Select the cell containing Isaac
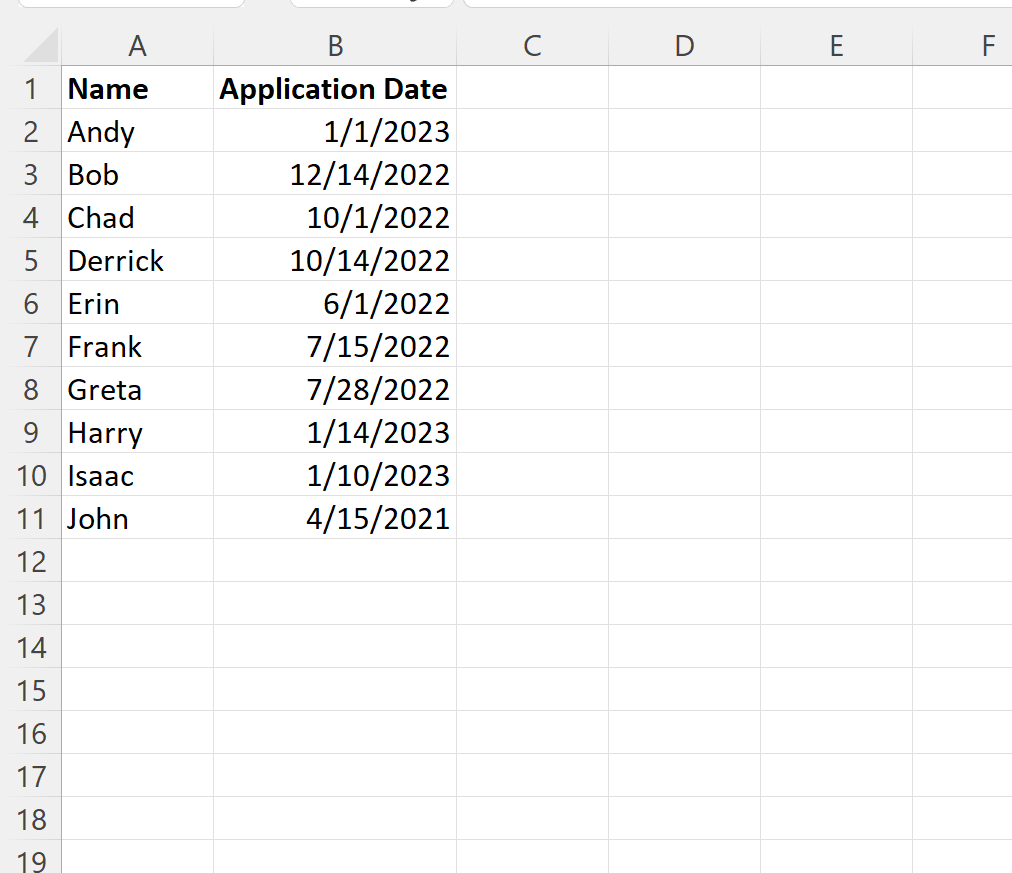1012x873 pixels. [137, 475]
